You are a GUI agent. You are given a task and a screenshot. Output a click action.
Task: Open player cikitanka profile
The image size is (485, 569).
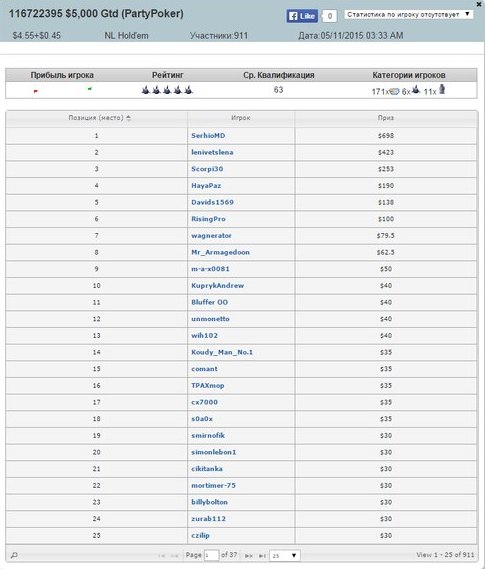[207, 469]
